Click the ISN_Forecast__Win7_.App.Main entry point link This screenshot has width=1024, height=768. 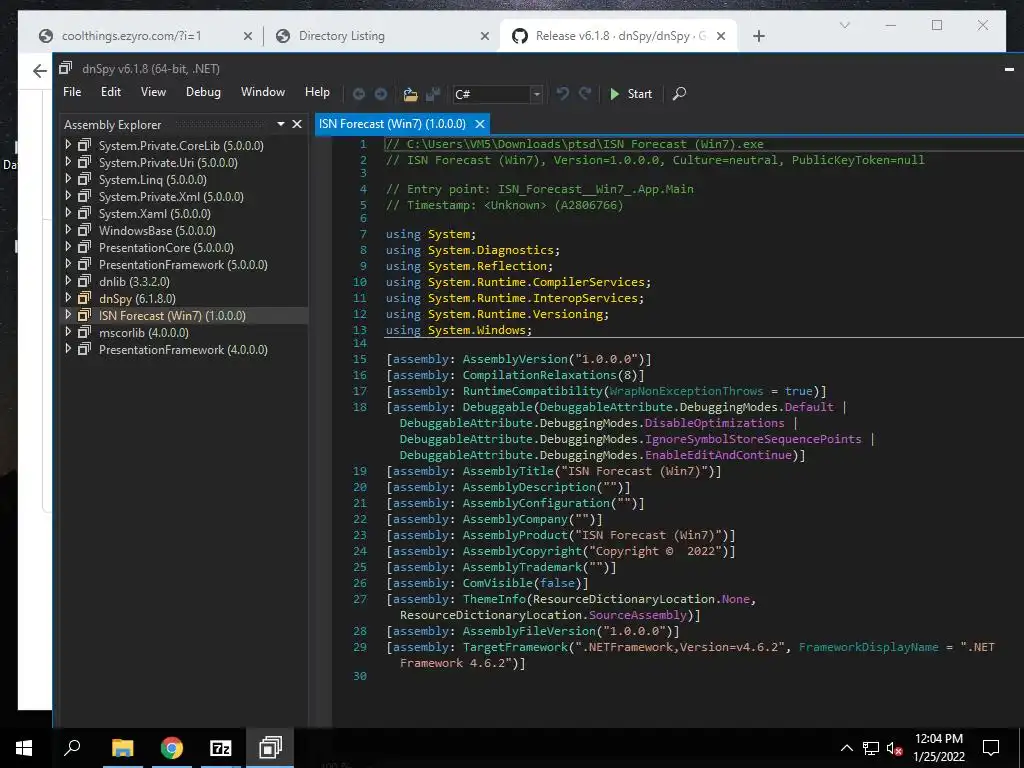tap(596, 189)
